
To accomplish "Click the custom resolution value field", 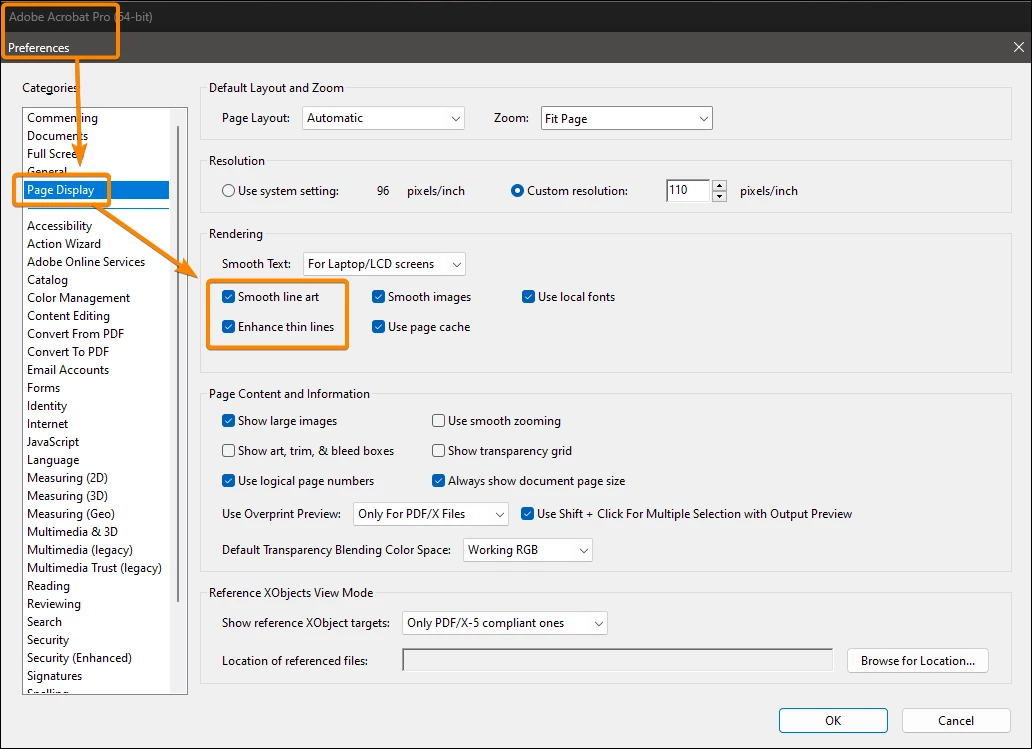I will tap(688, 190).
